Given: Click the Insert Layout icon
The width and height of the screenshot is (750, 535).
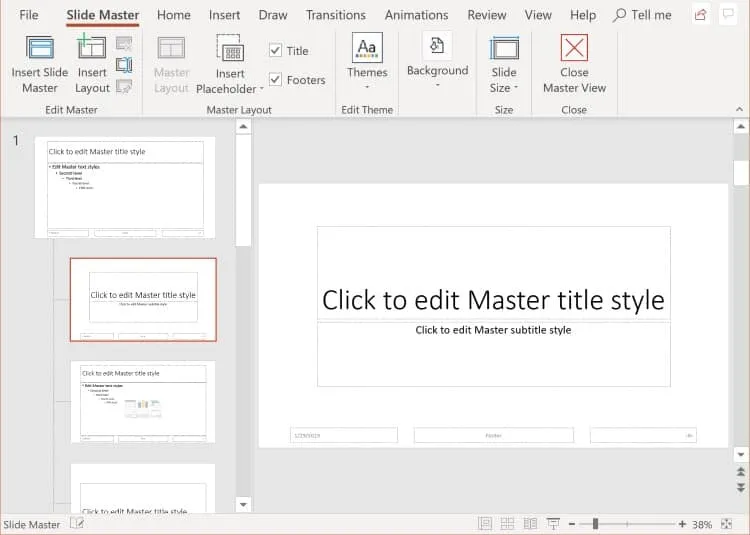Looking at the screenshot, I should coord(91,47).
